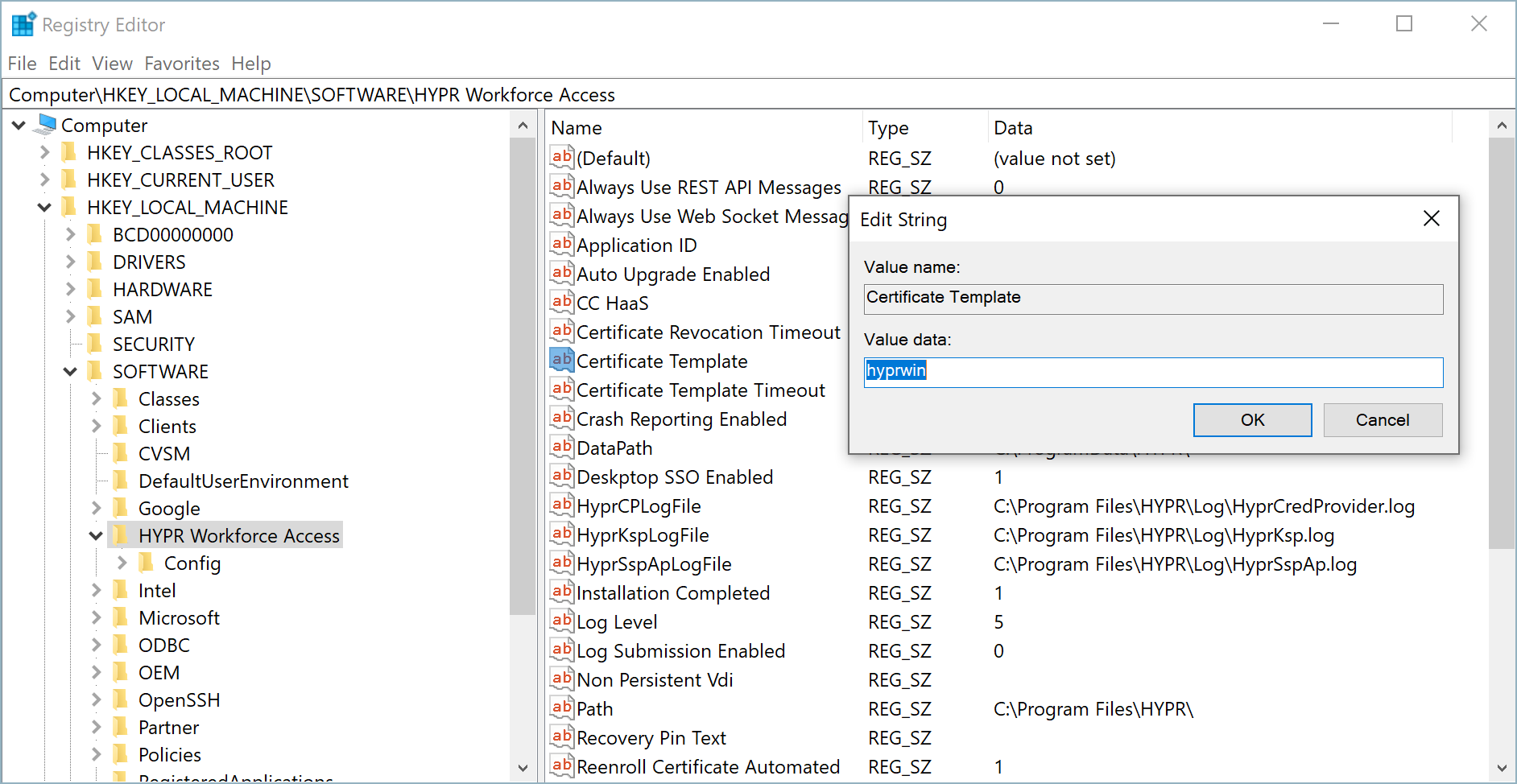The height and width of the screenshot is (784, 1517).
Task: Click the ab icon beside HyprCPLogFile
Action: click(561, 505)
